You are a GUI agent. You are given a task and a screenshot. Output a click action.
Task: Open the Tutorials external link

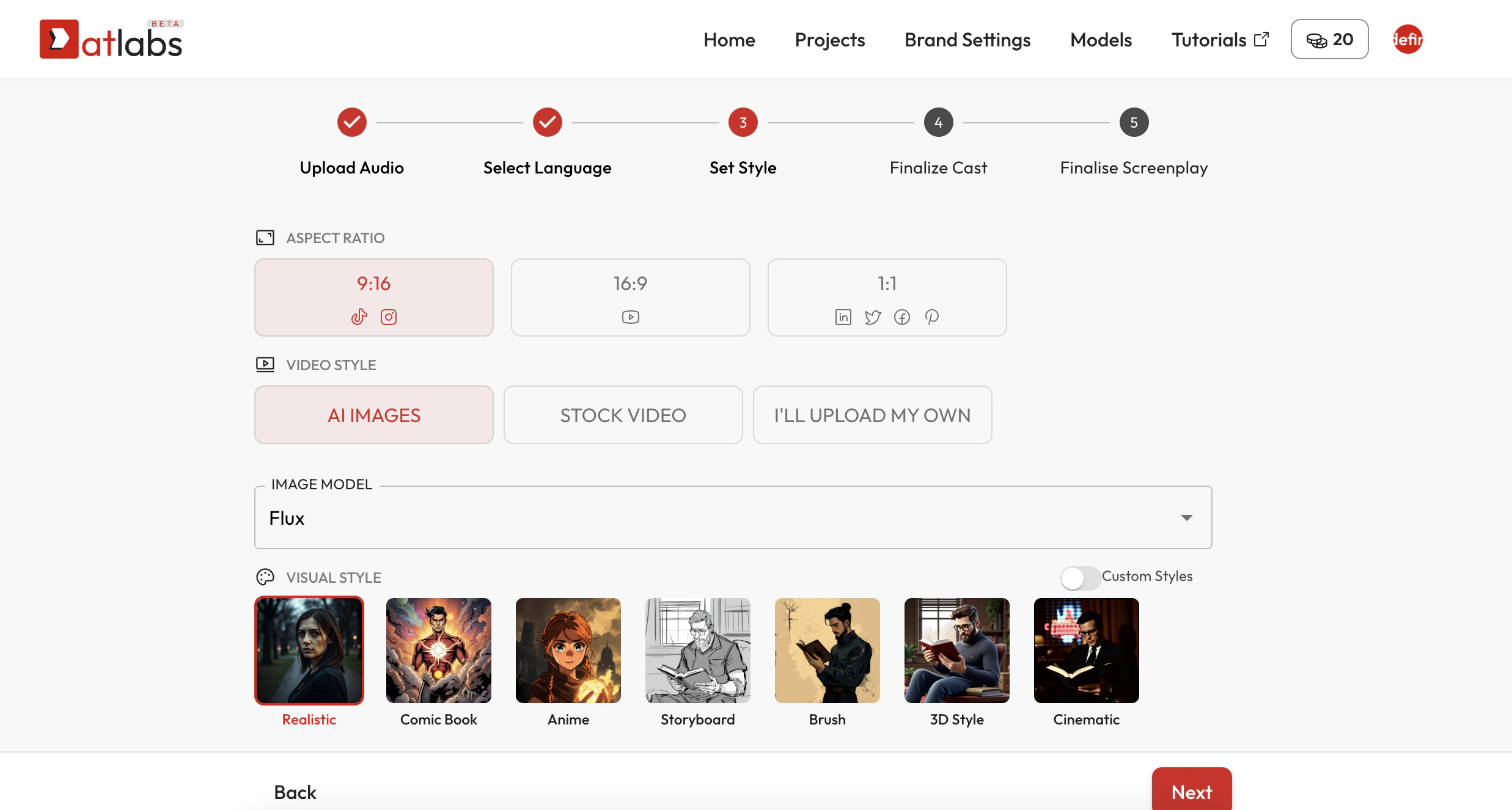1220,40
